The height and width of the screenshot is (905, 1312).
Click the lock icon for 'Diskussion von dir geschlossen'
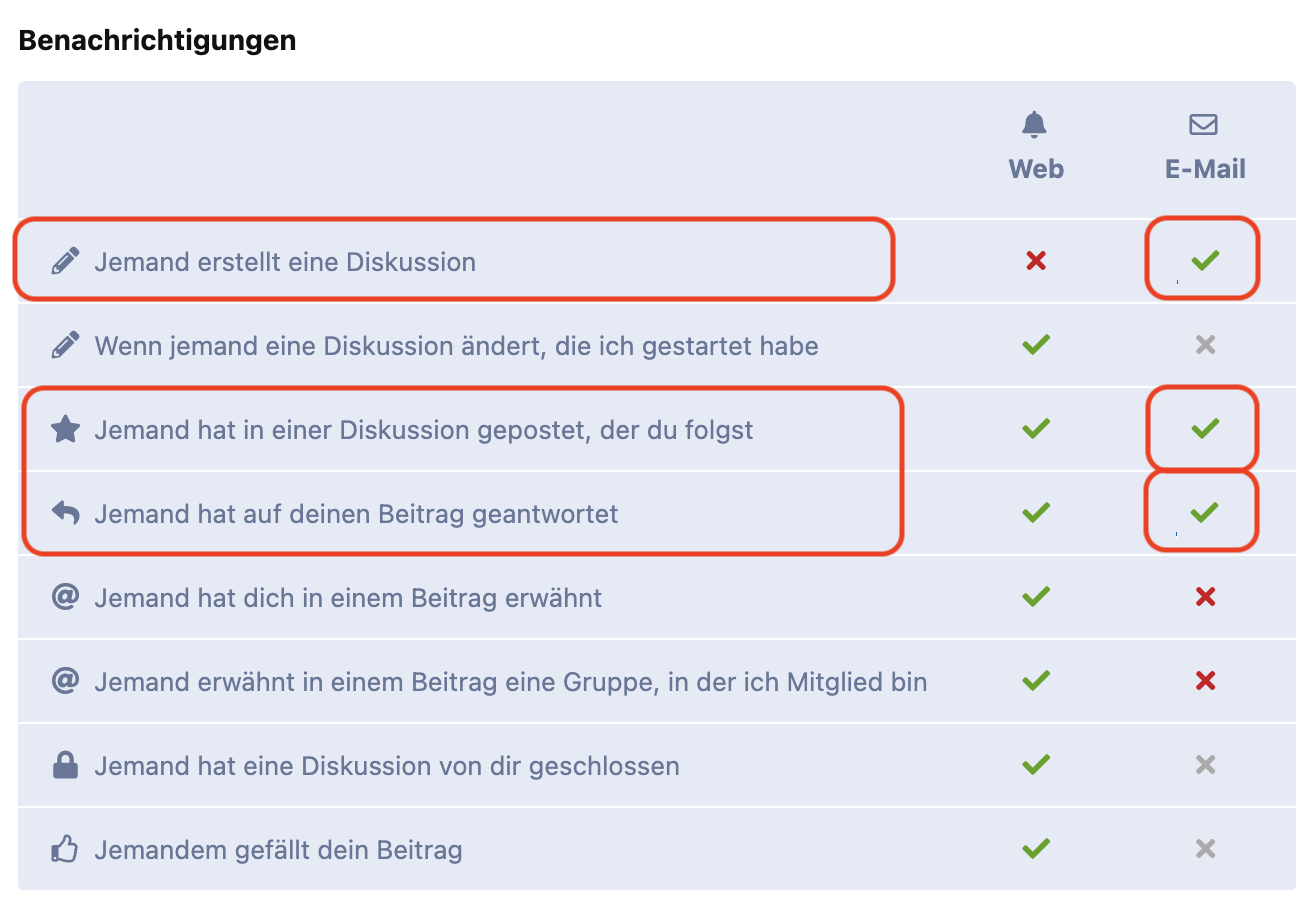pos(65,766)
